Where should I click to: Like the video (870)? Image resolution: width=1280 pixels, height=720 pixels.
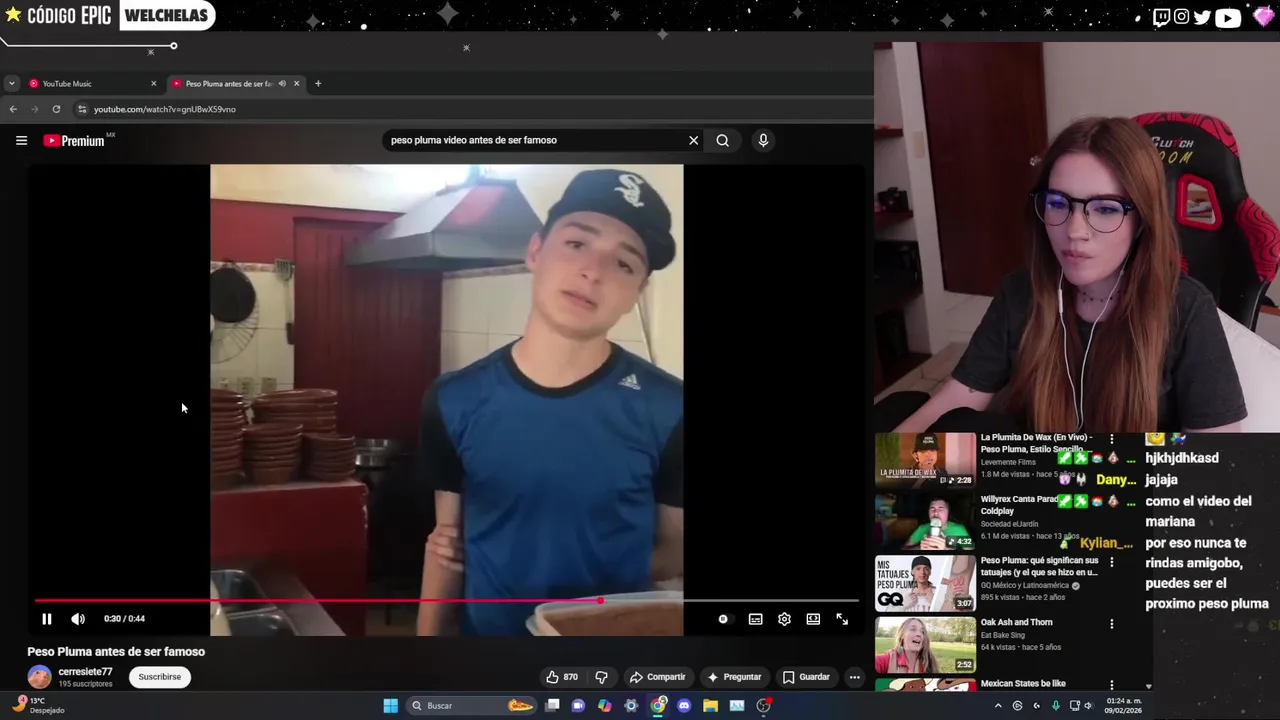[562, 677]
